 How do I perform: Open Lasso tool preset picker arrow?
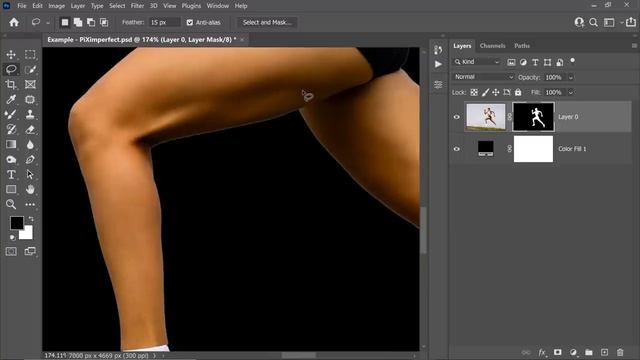[48, 23]
